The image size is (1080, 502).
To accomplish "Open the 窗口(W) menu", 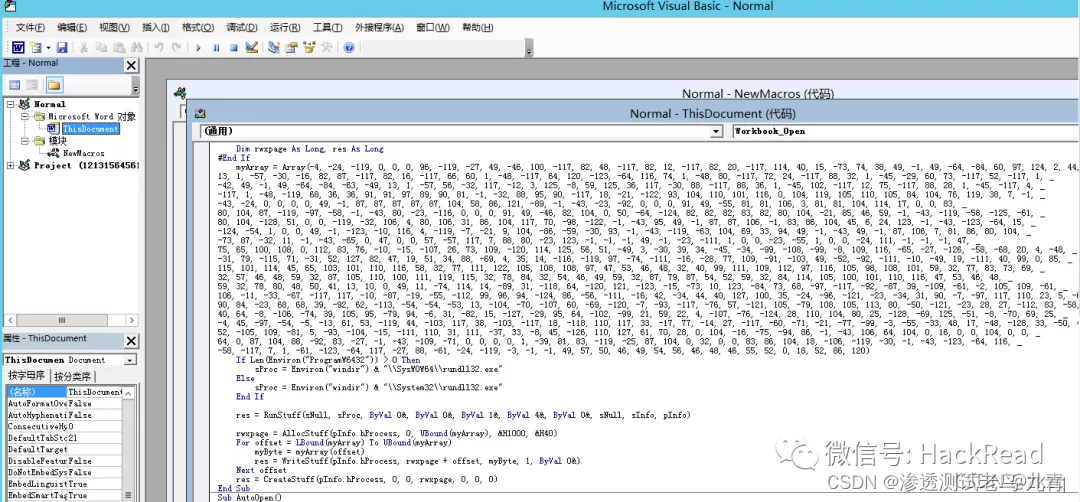I will (x=433, y=28).
